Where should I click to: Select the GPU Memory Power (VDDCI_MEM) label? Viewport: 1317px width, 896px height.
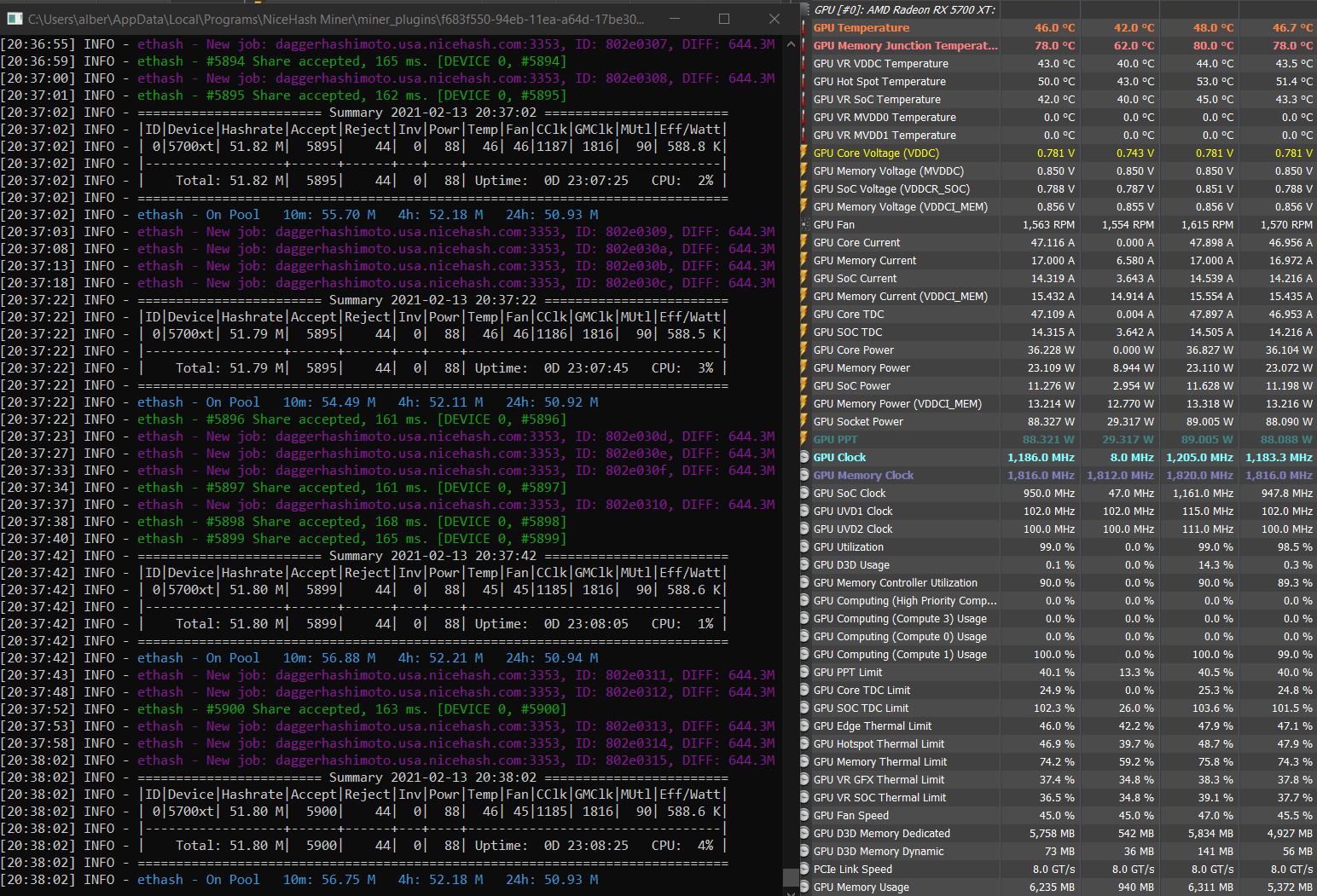pos(897,403)
